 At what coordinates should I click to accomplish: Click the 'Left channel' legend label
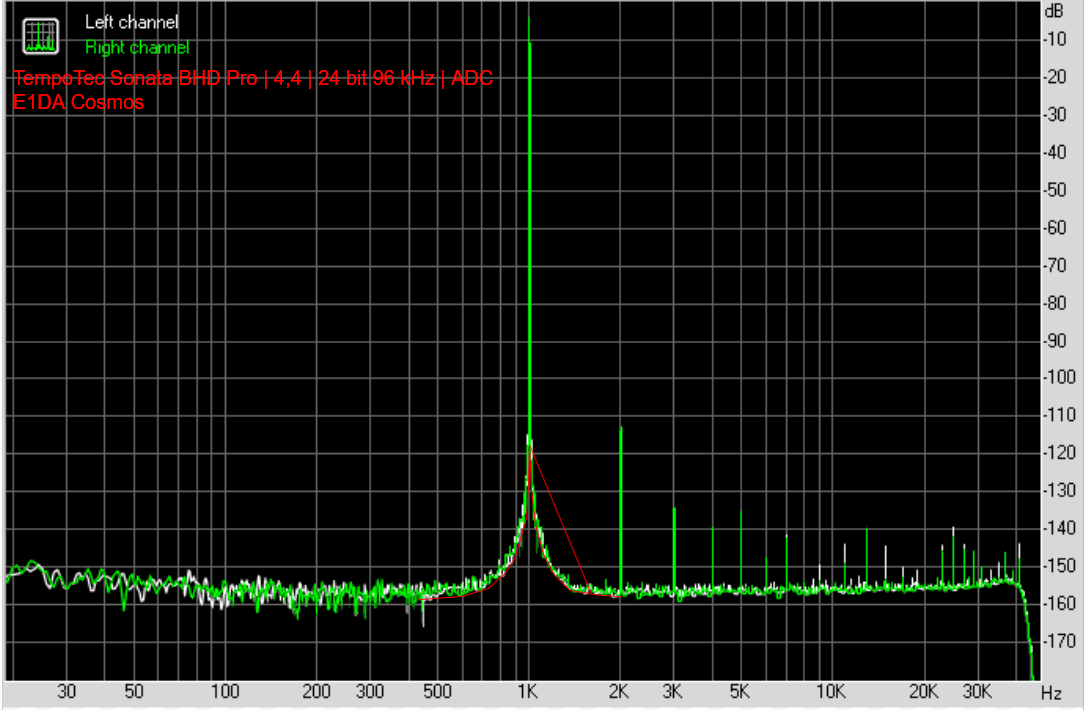tap(131, 22)
